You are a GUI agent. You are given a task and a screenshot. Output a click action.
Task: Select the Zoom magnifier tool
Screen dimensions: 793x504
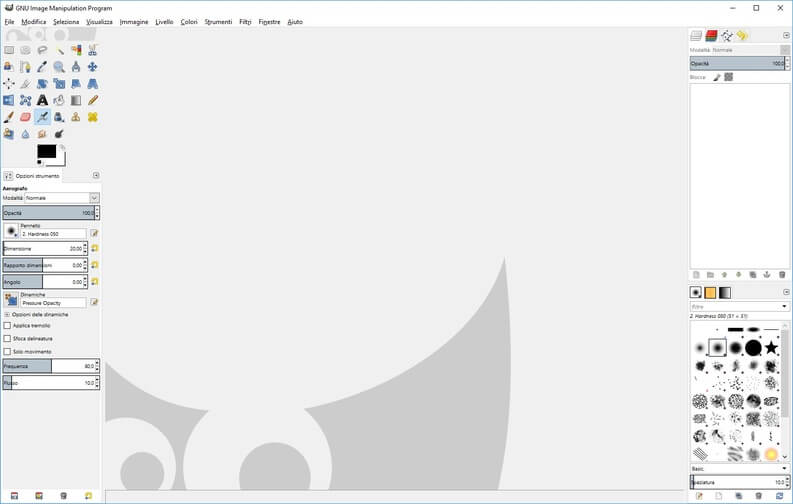(x=59, y=67)
